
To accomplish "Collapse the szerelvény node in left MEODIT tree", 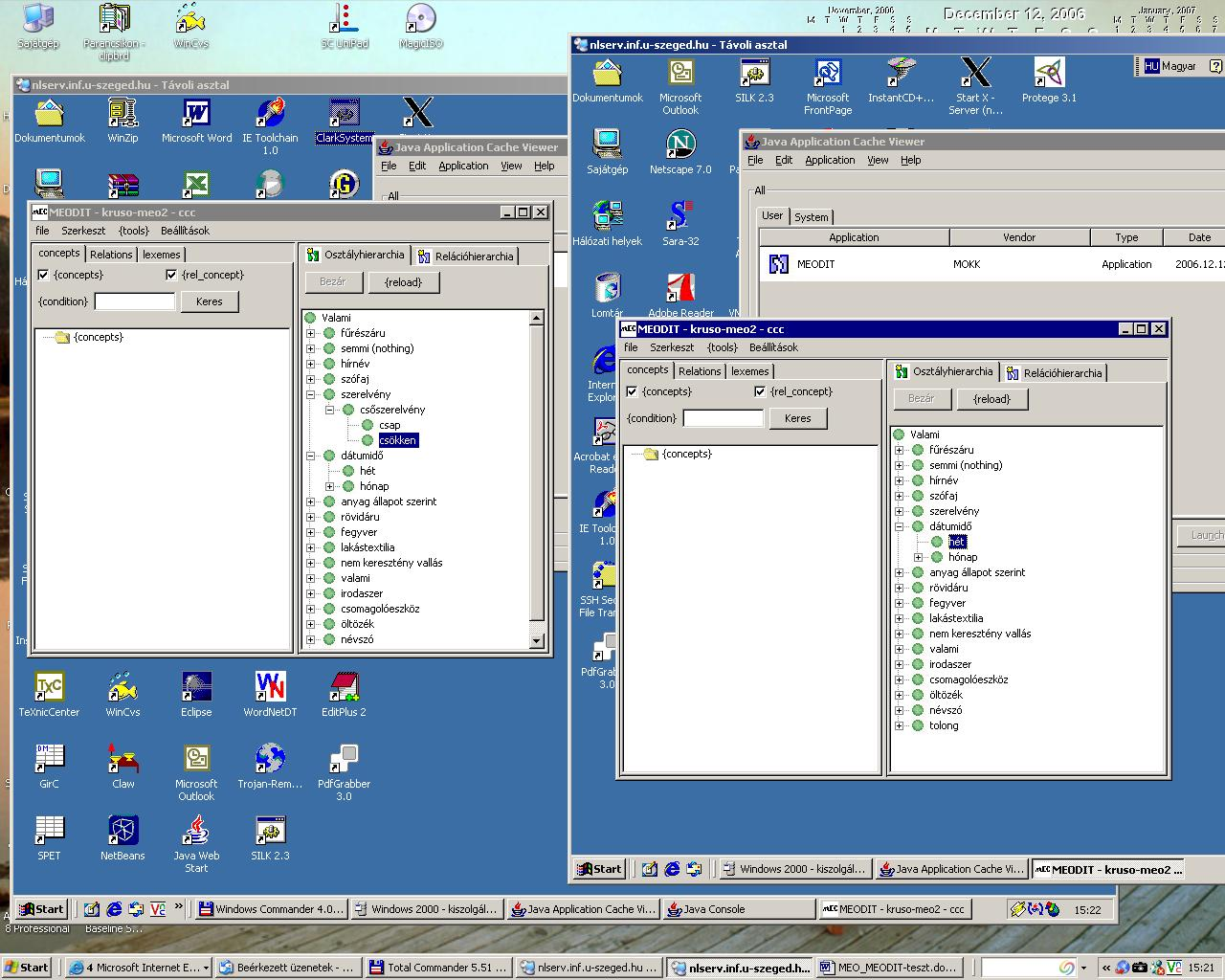I will pyautogui.click(x=310, y=394).
